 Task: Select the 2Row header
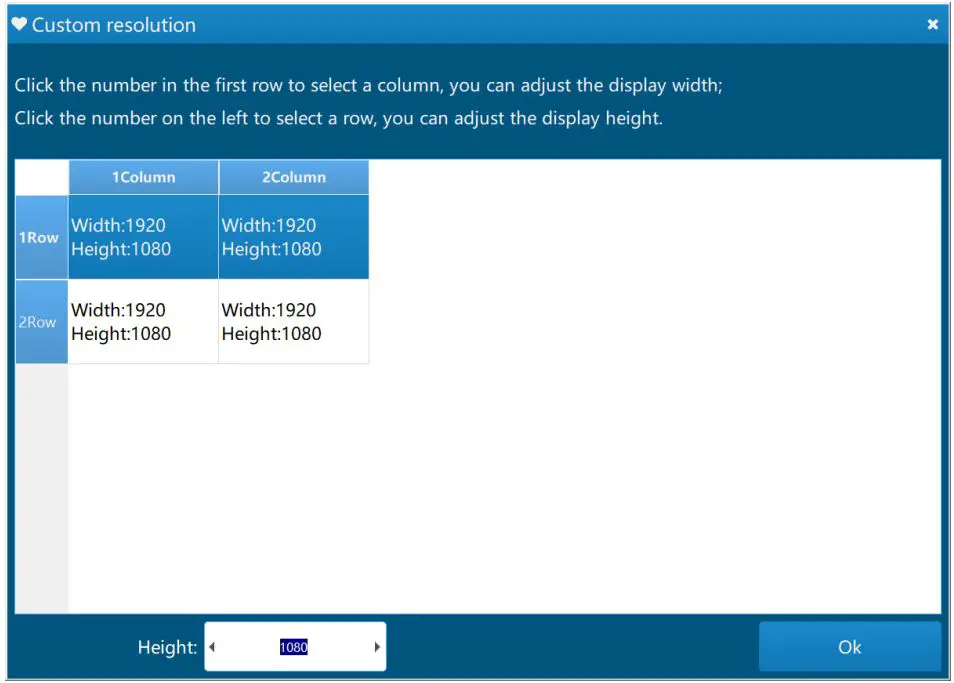[x=41, y=322]
